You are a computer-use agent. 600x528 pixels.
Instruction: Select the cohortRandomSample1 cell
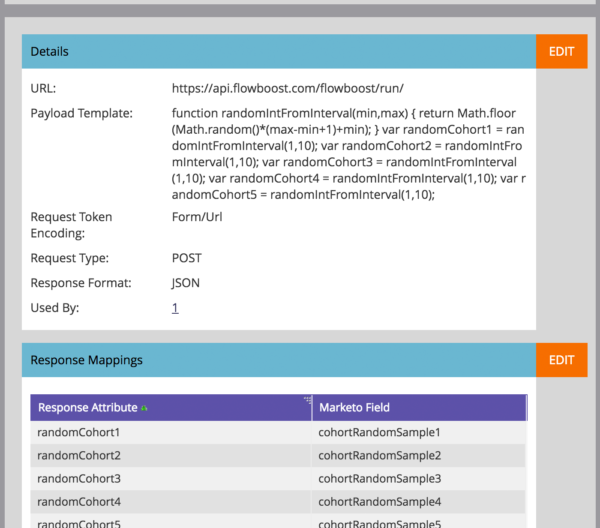(x=419, y=432)
